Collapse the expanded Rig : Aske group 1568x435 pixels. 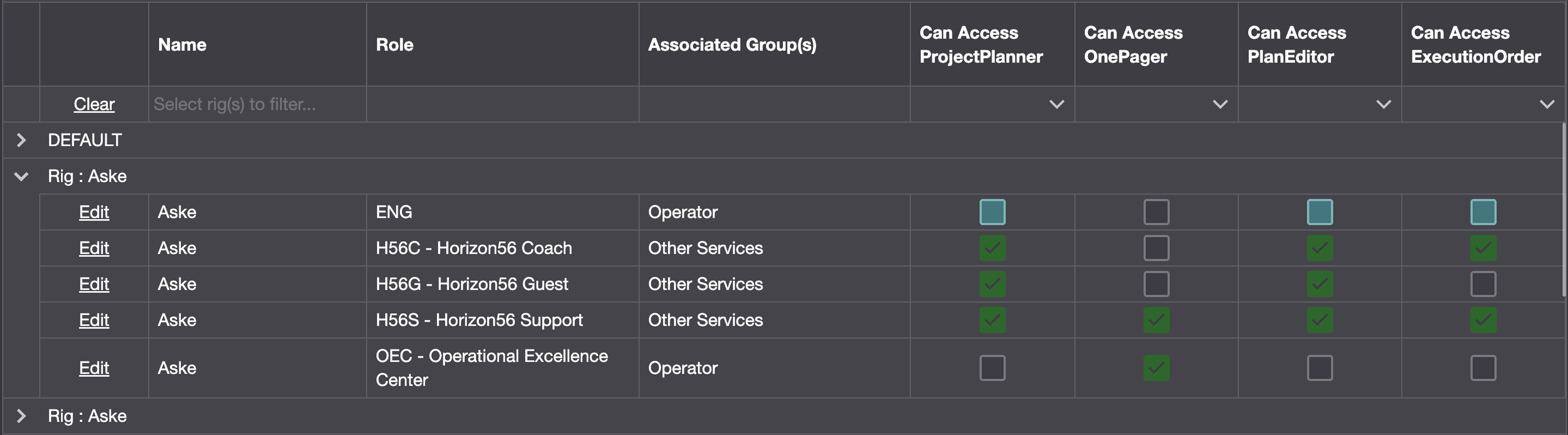(21, 177)
